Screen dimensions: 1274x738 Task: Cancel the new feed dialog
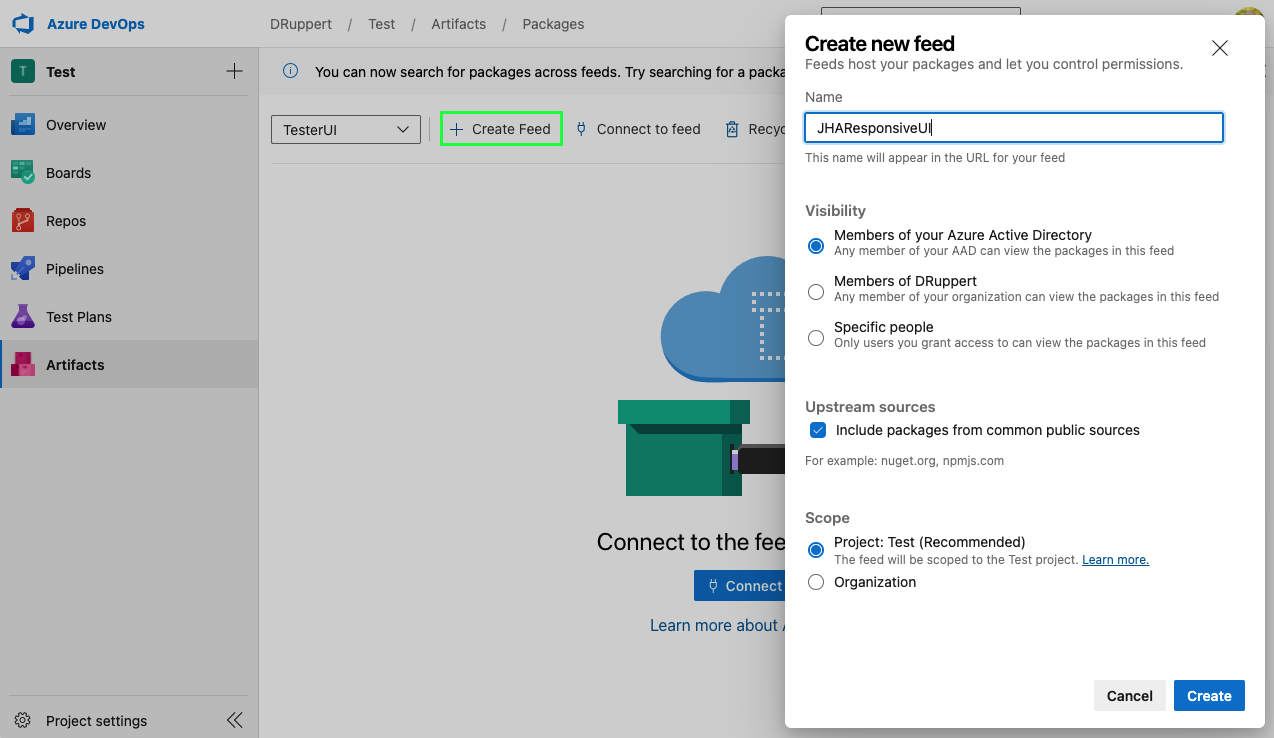coord(1129,696)
